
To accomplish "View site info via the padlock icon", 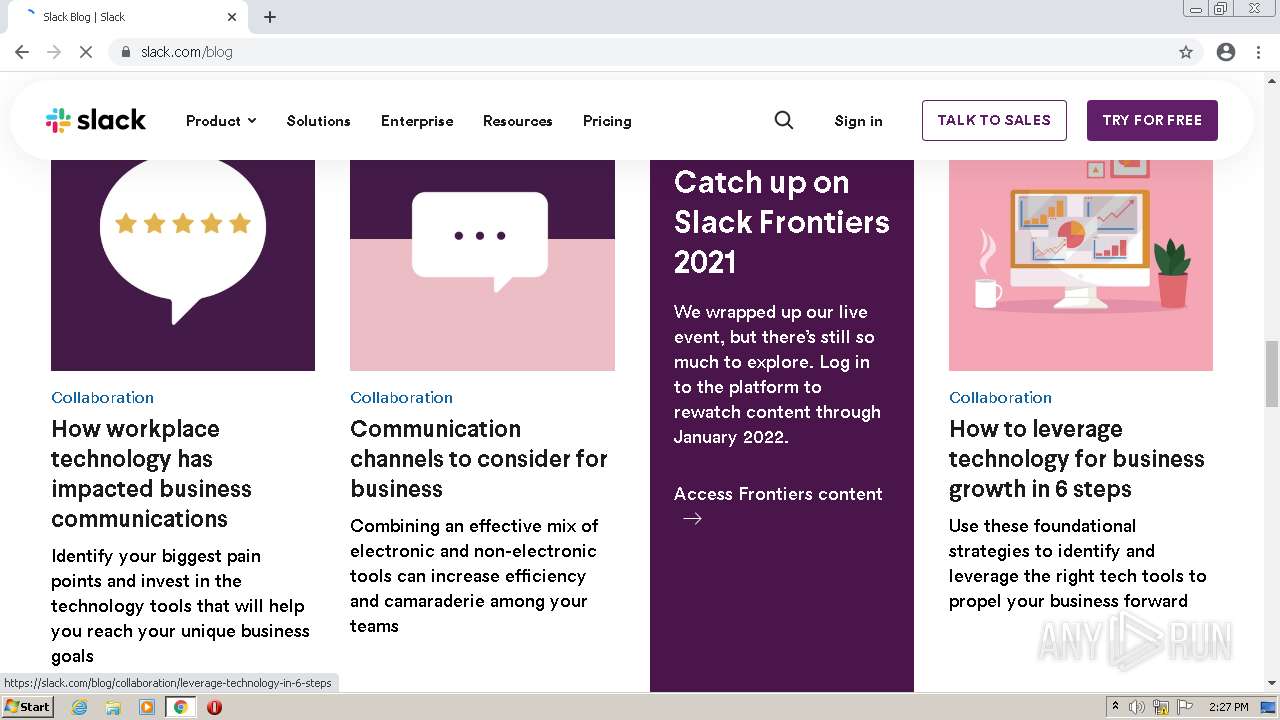I will pyautogui.click(x=126, y=52).
